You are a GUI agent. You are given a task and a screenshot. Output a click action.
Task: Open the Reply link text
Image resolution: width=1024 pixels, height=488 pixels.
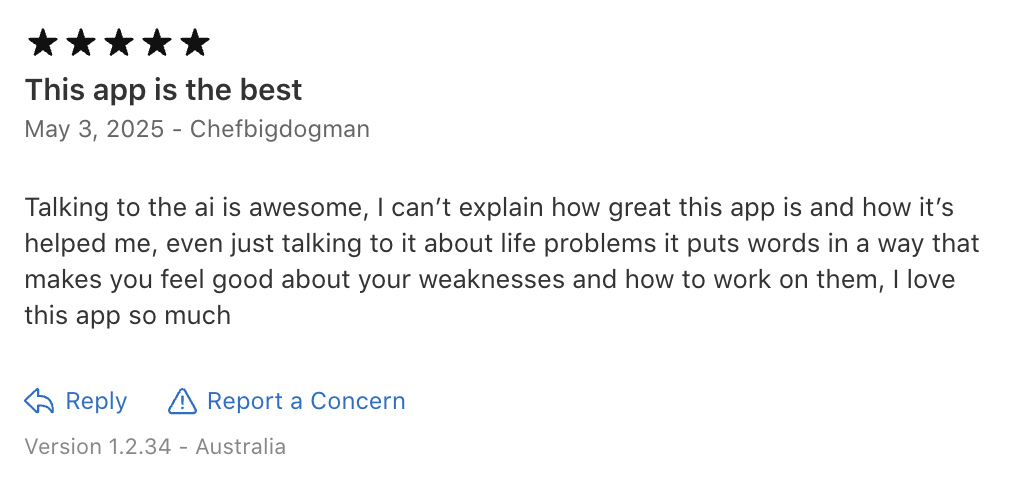[x=96, y=401]
